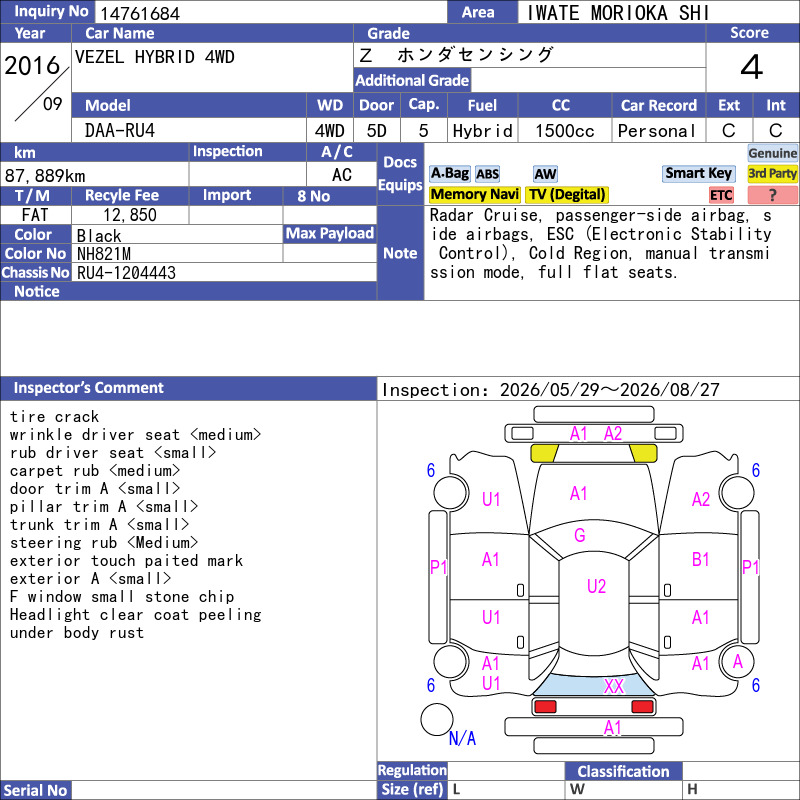Click the ABS equipment badge
The height and width of the screenshot is (800, 800).
coord(487,174)
